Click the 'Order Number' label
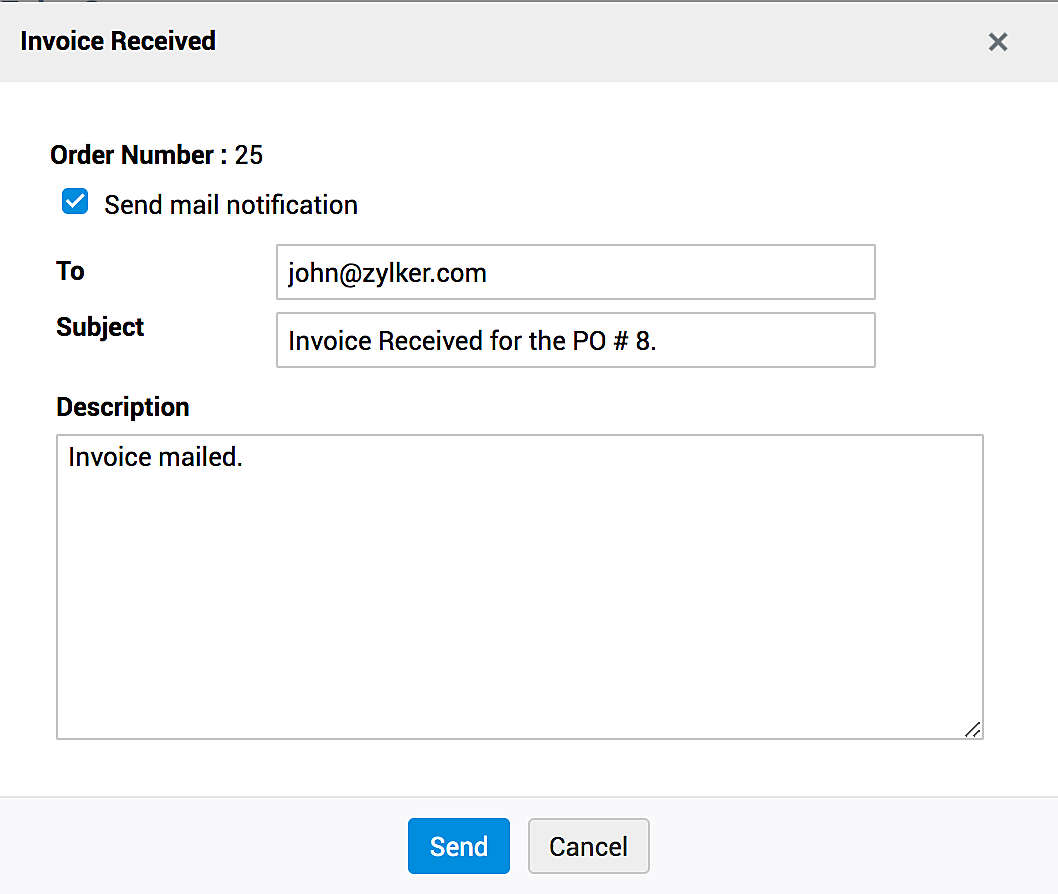Screen dimensions: 1058x894 click(132, 156)
